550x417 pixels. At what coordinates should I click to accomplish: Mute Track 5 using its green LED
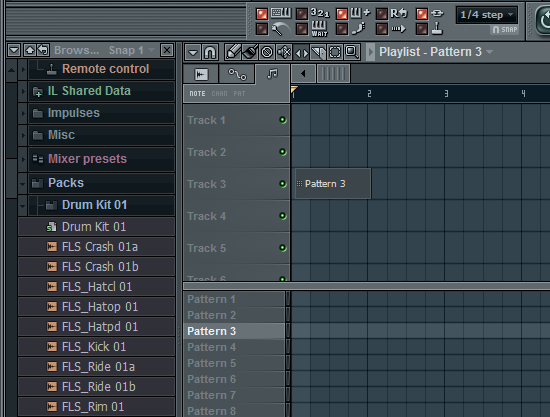click(283, 248)
